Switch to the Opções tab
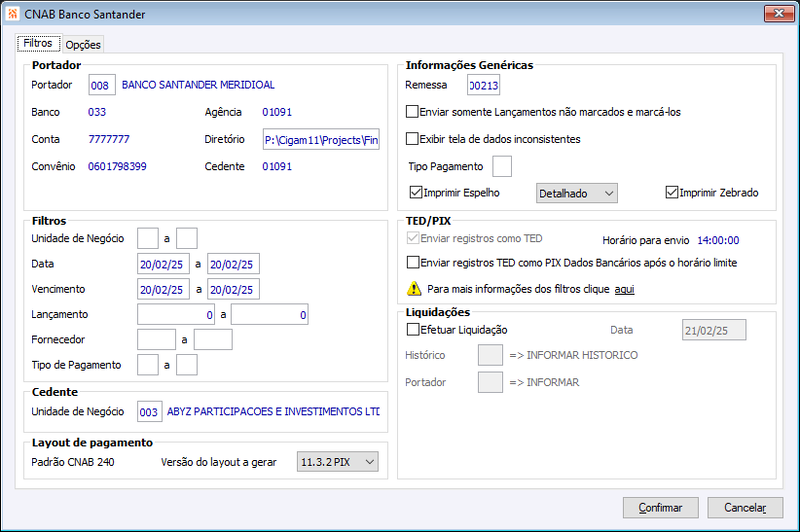The image size is (800, 532). [x=83, y=45]
